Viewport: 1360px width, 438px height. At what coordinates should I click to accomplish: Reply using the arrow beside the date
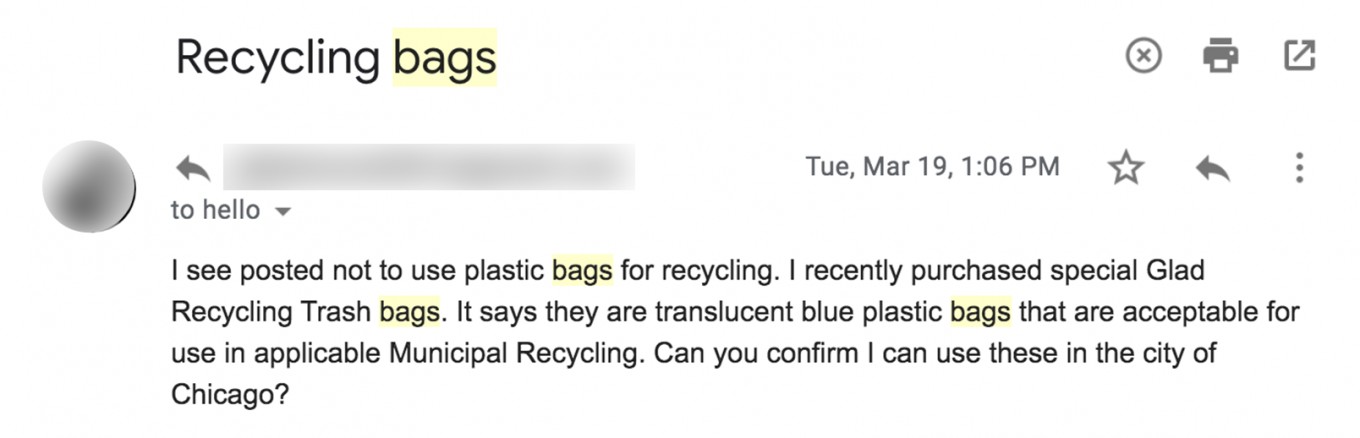click(x=1212, y=168)
